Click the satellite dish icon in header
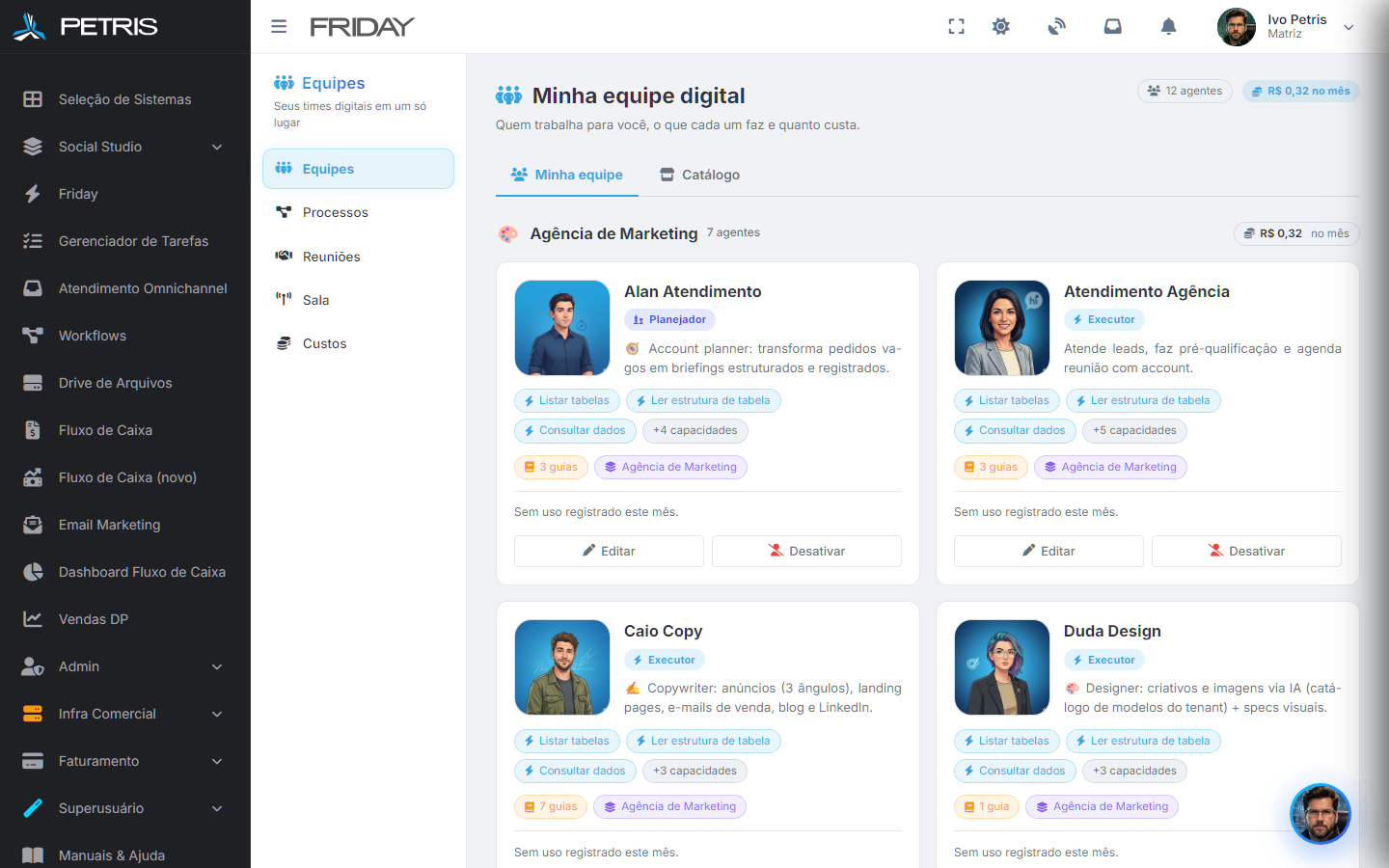 [x=1057, y=27]
